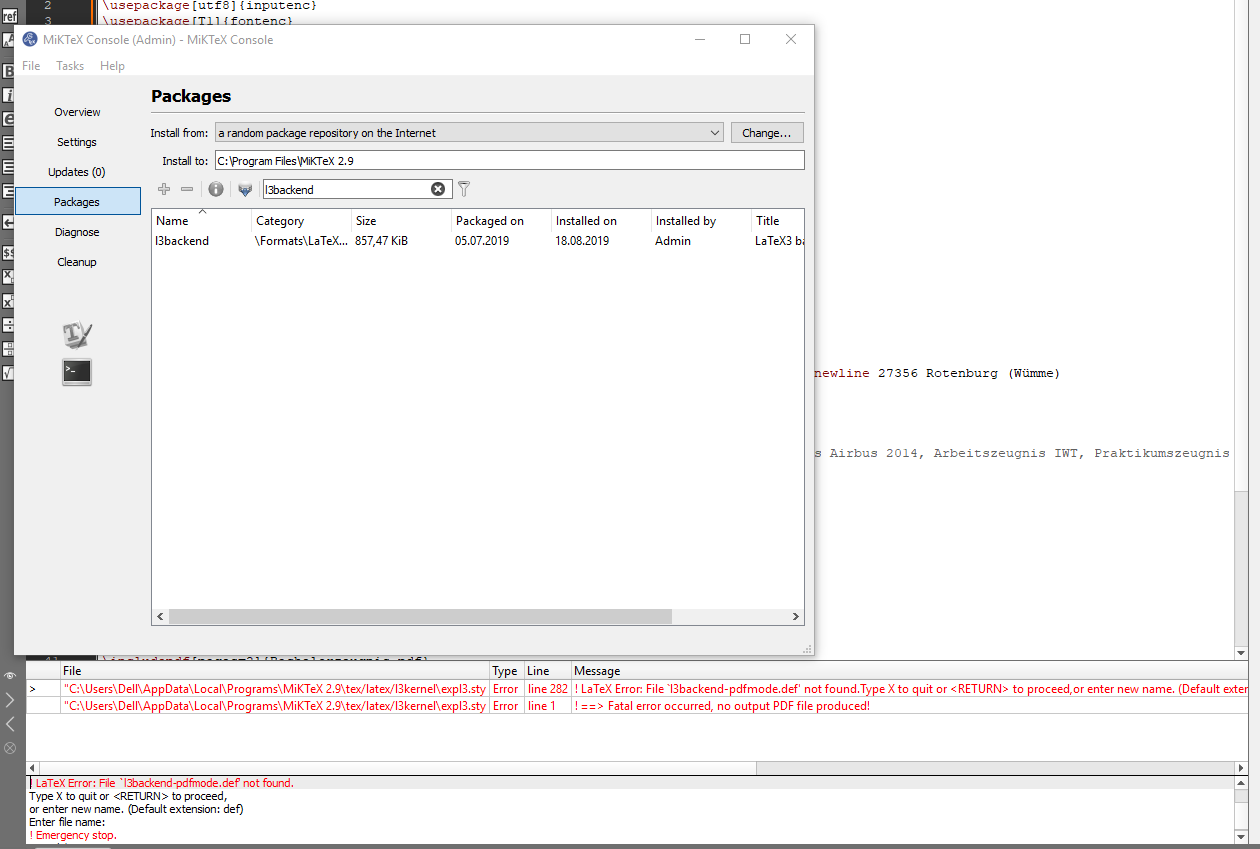Image resolution: width=1260 pixels, height=849 pixels.
Task: Click the Line column header in error table
Action: pyautogui.click(x=548, y=671)
